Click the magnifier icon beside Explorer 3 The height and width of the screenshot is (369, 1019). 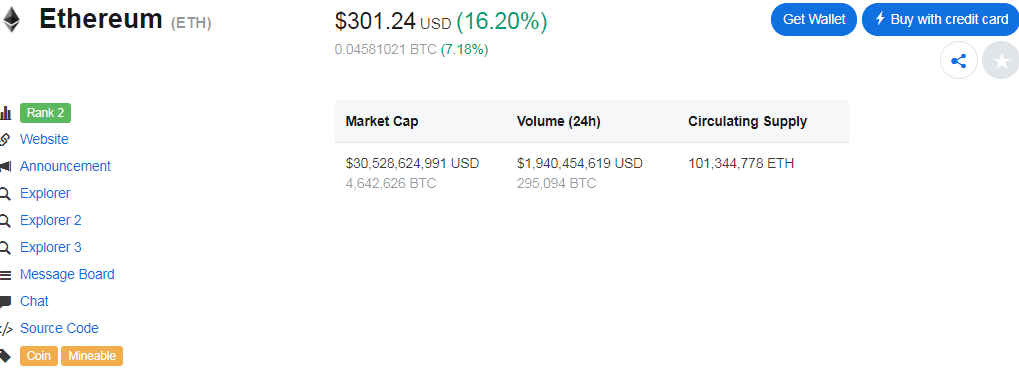click(5, 248)
